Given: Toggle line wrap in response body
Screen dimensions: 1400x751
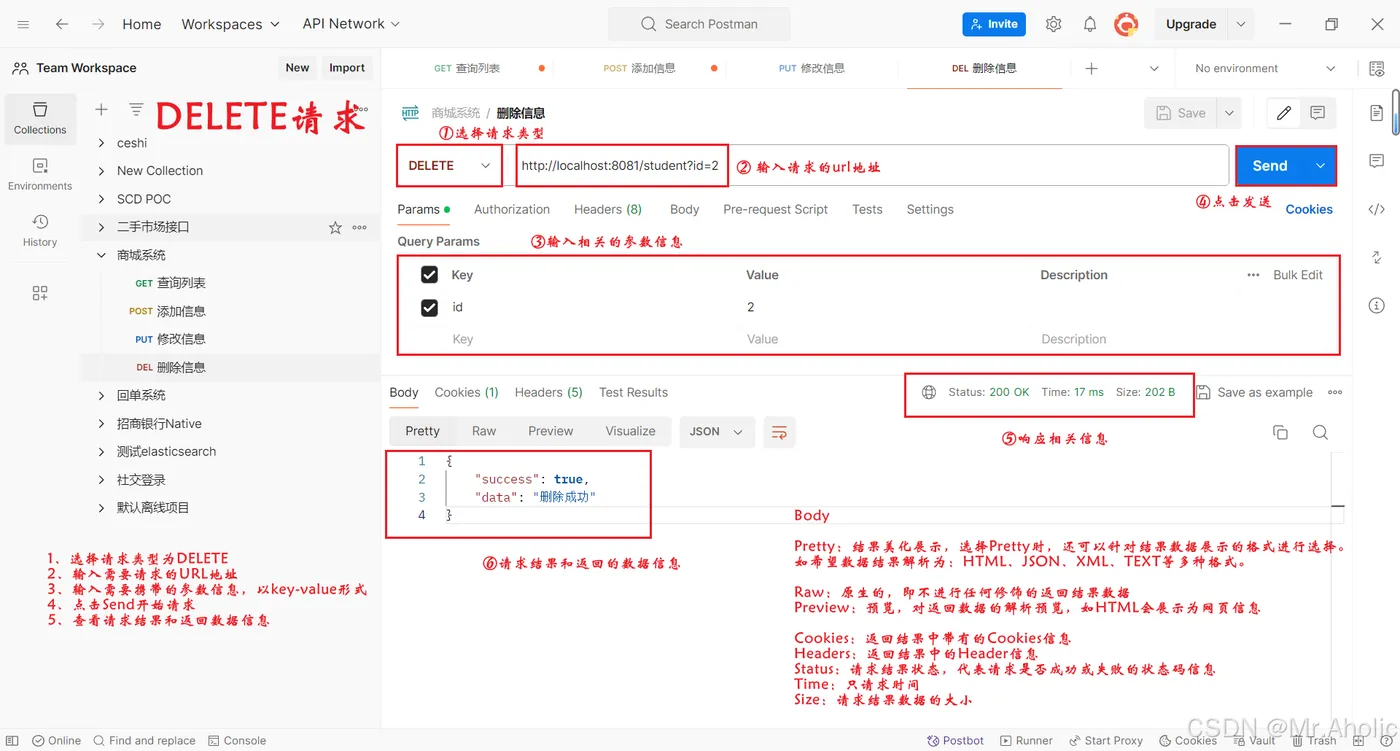Looking at the screenshot, I should point(779,432).
